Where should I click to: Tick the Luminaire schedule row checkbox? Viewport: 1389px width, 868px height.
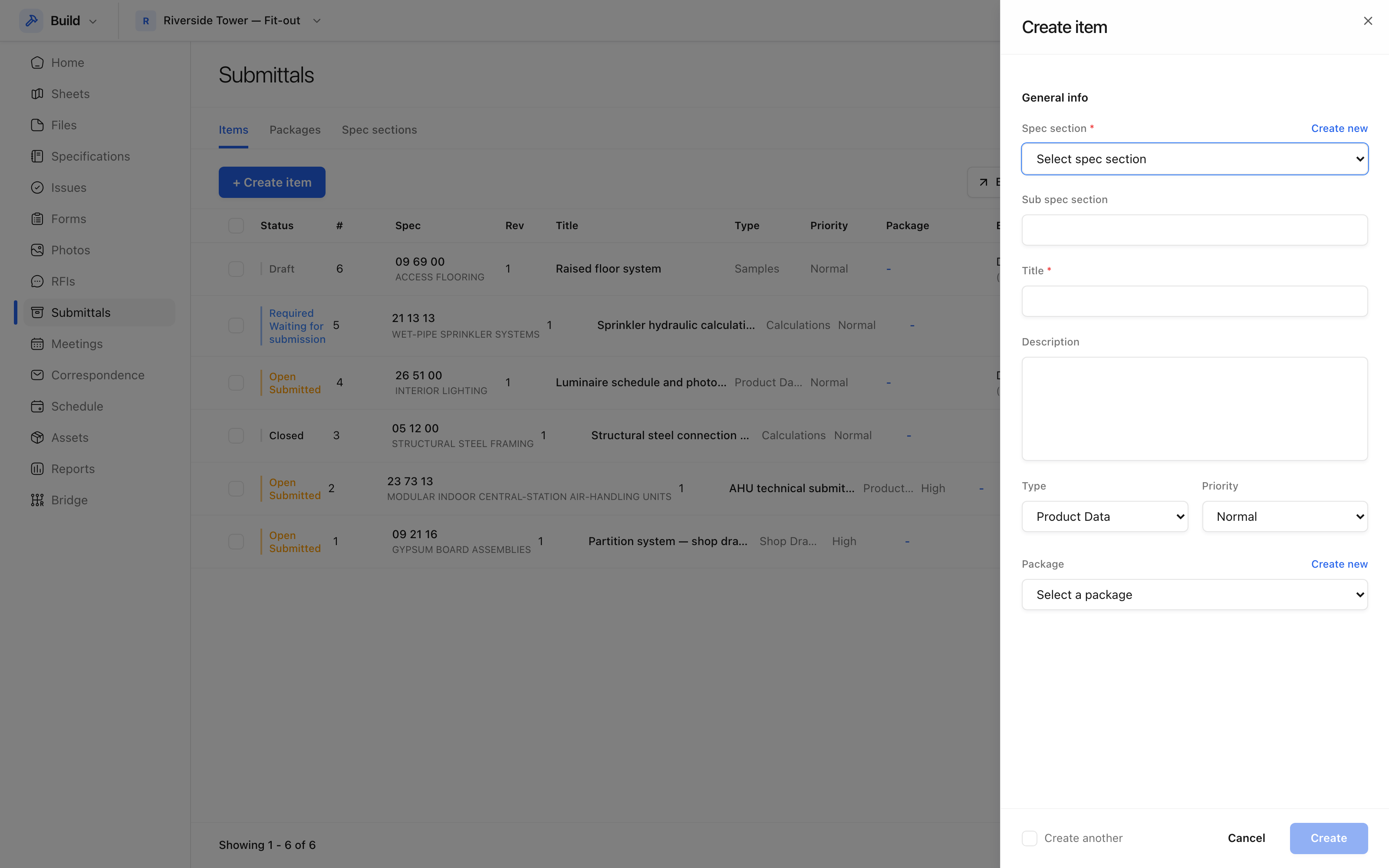(236, 382)
